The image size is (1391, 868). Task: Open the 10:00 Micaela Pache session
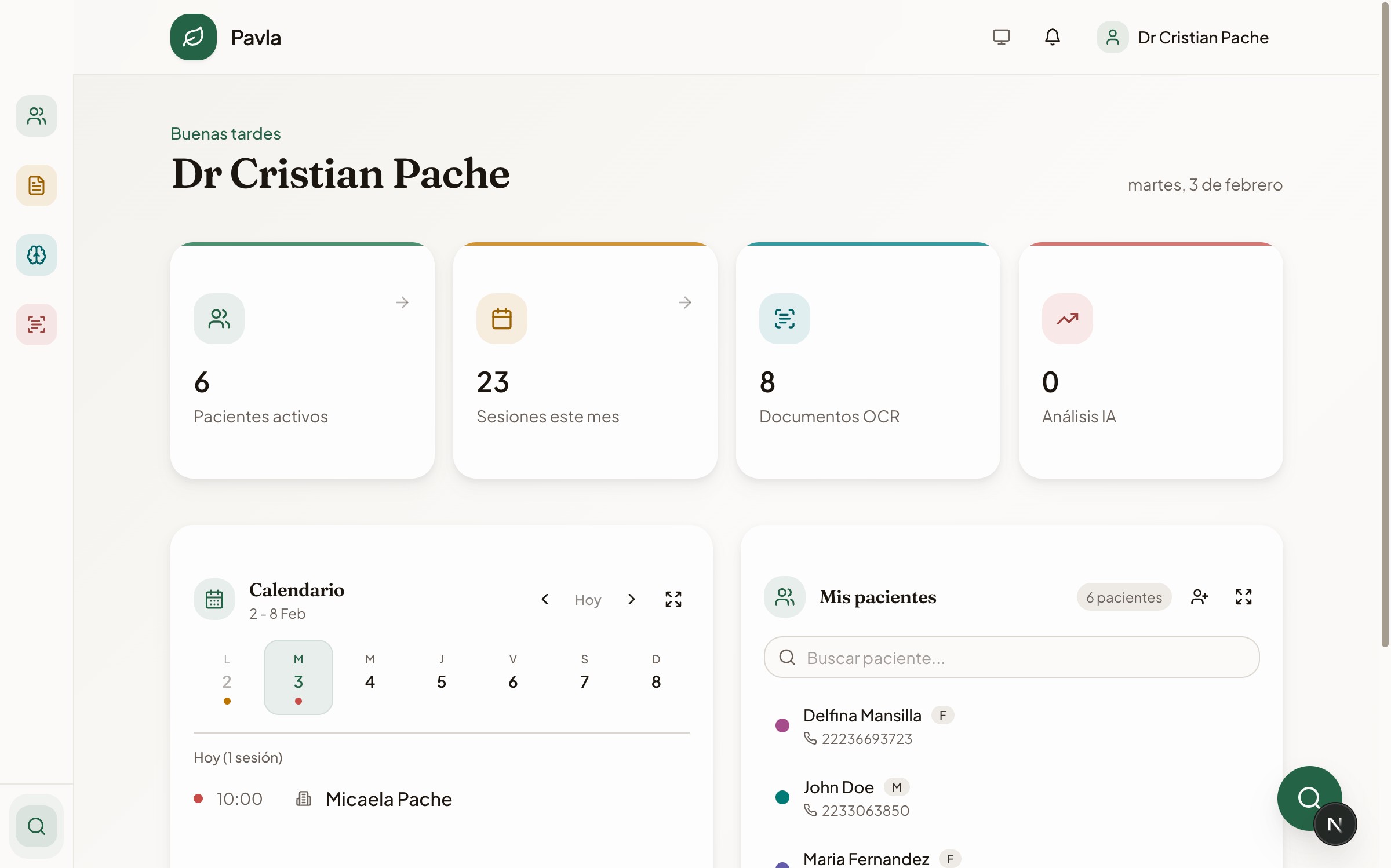[388, 799]
